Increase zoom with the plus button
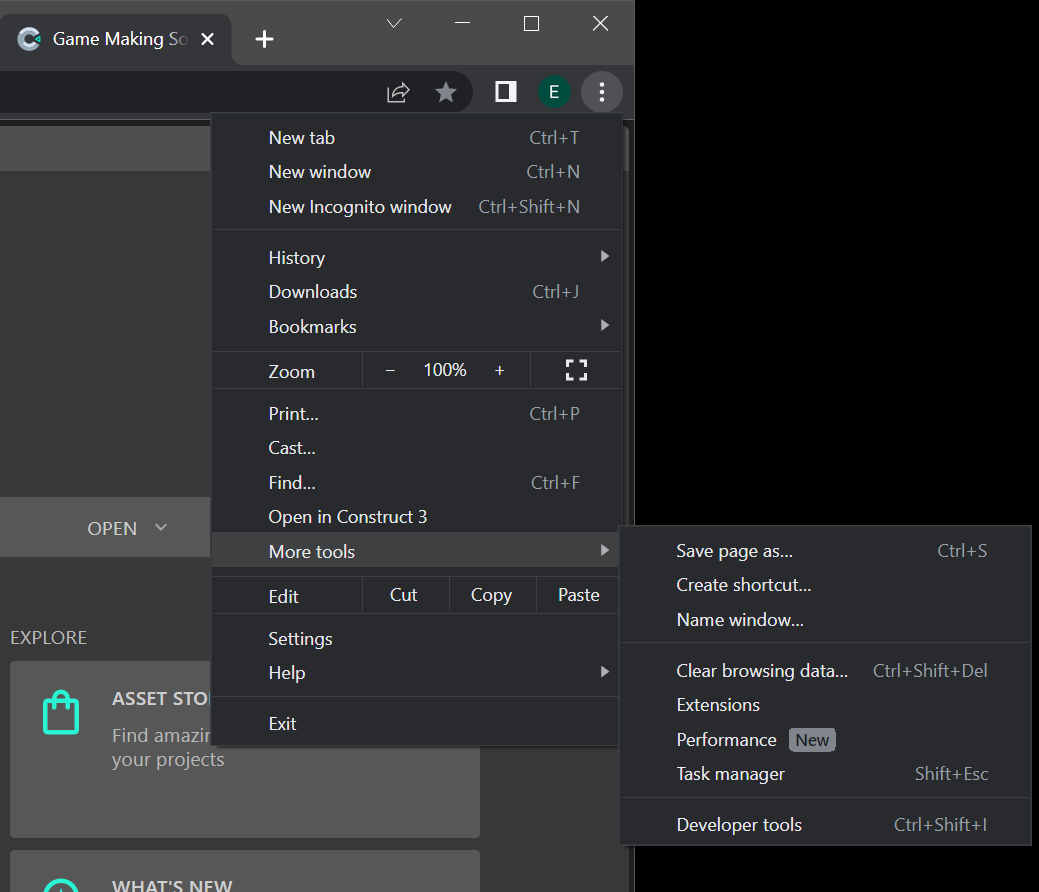The width and height of the screenshot is (1039, 892). click(500, 370)
